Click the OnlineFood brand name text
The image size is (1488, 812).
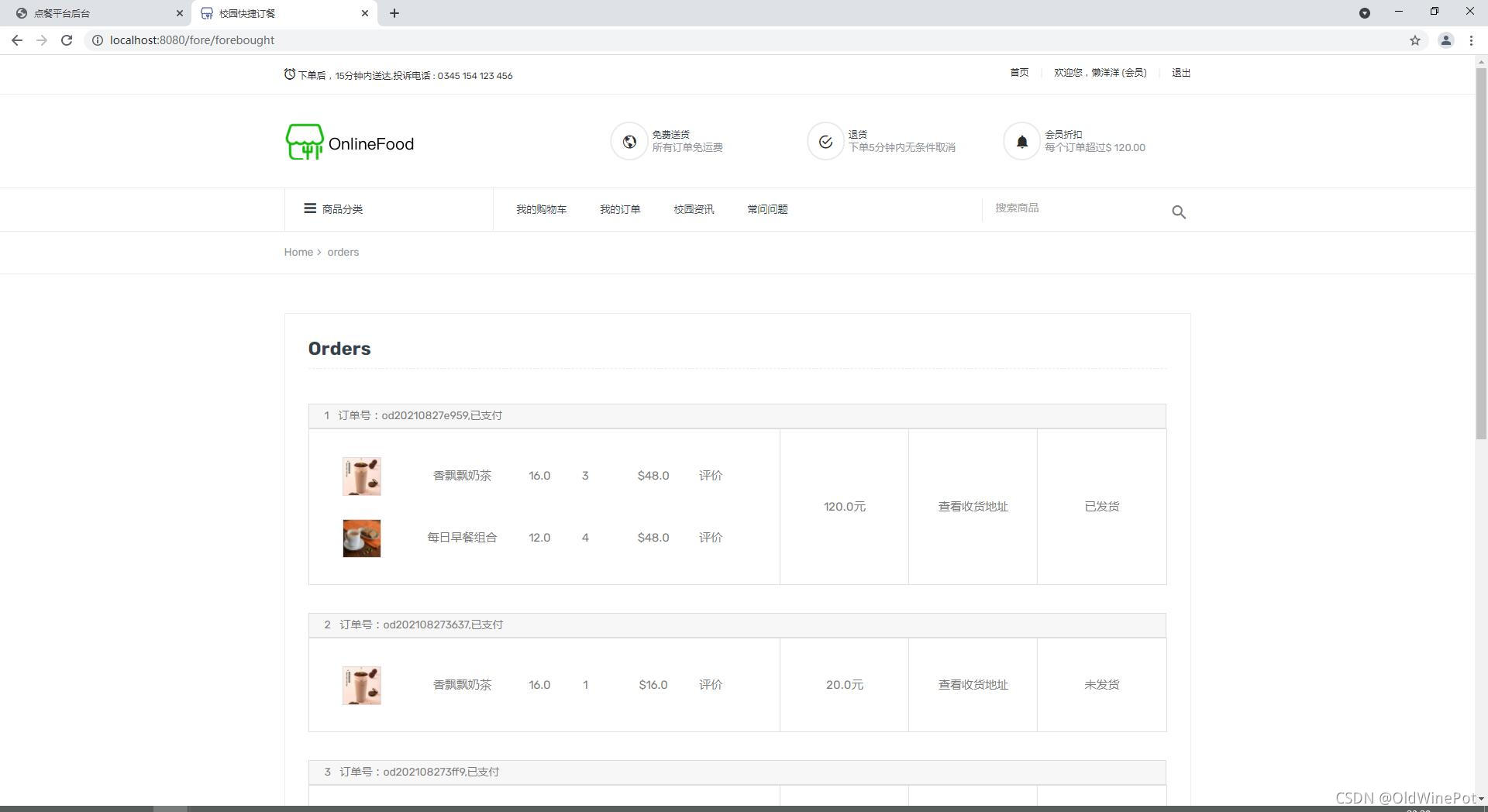pos(371,144)
